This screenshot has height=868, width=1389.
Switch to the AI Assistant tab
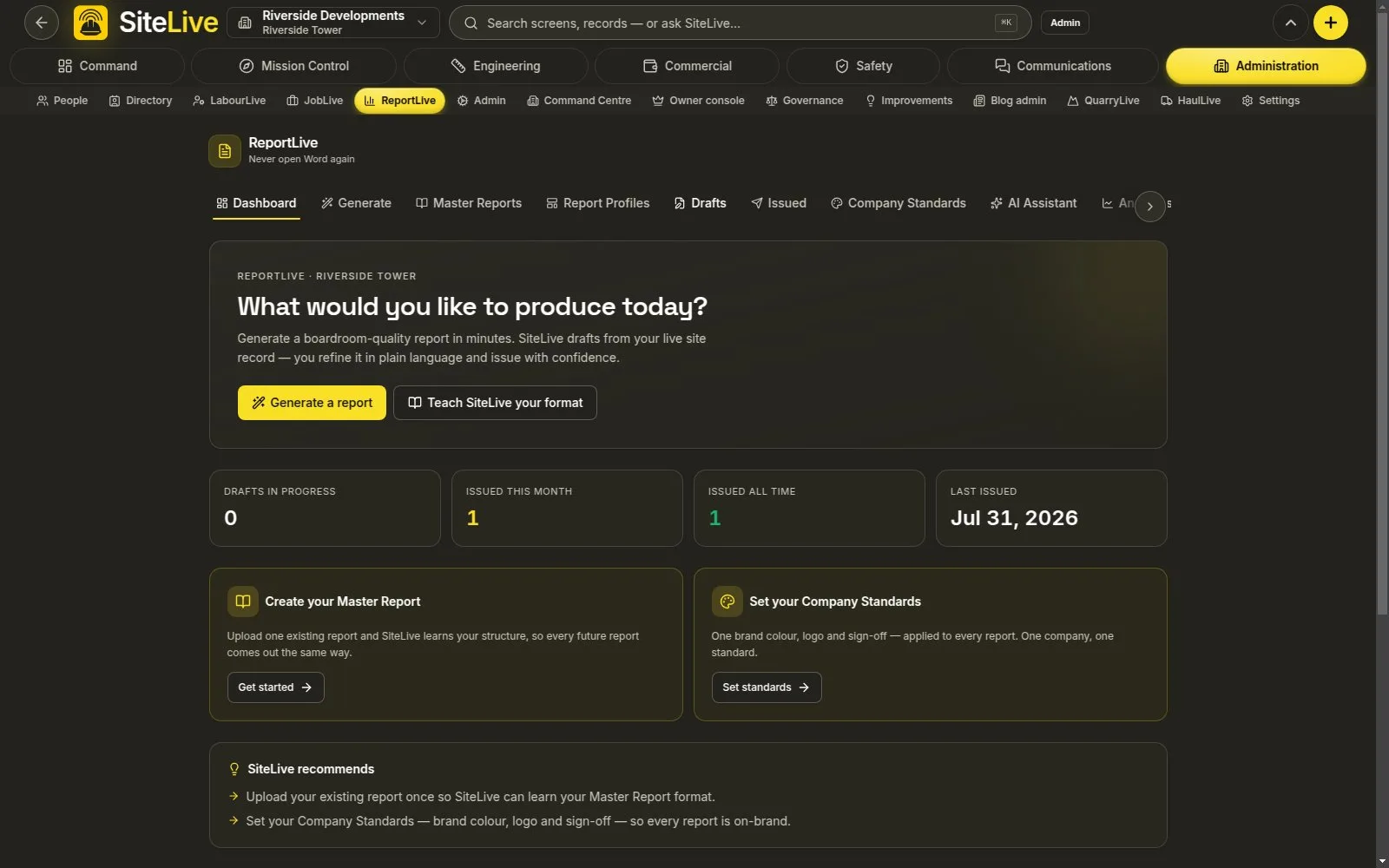click(x=1034, y=203)
